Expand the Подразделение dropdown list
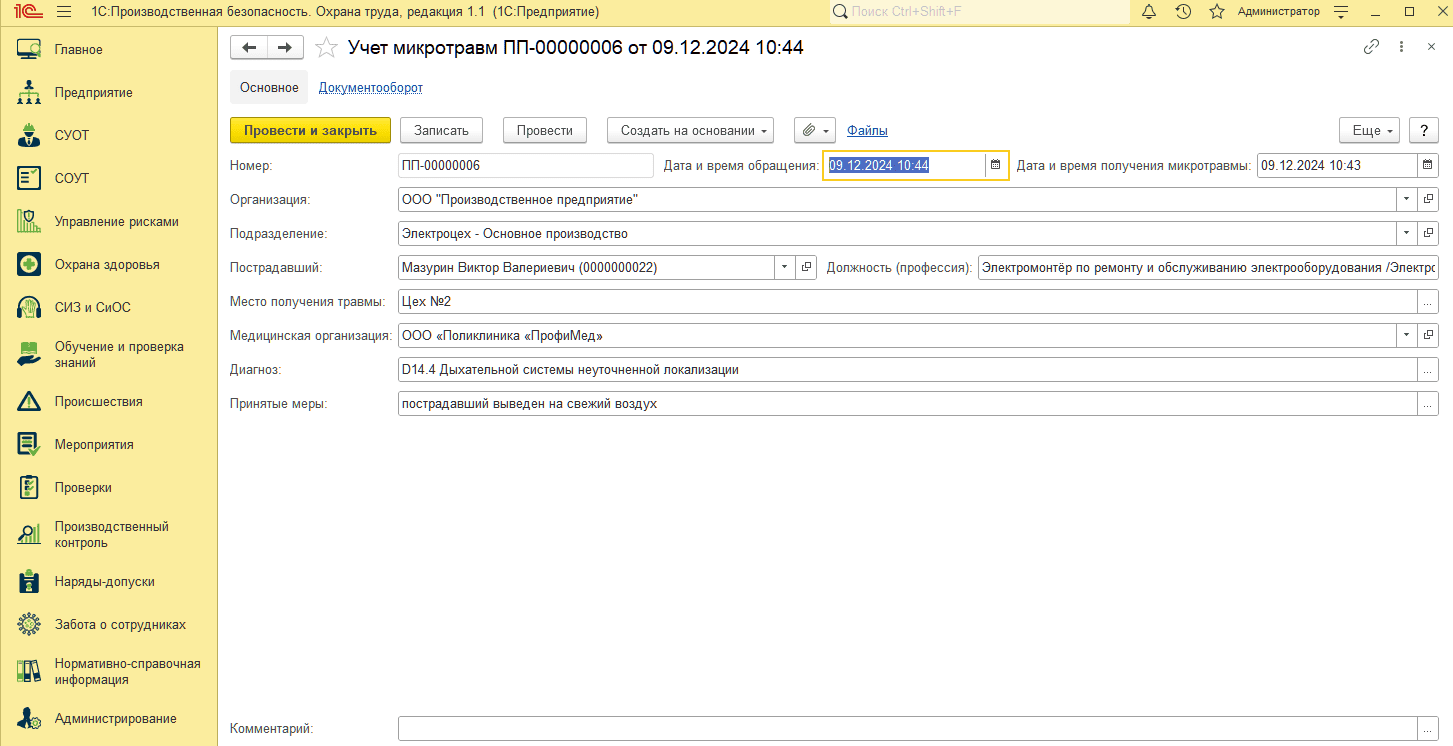The height and width of the screenshot is (746, 1453). [x=1406, y=233]
